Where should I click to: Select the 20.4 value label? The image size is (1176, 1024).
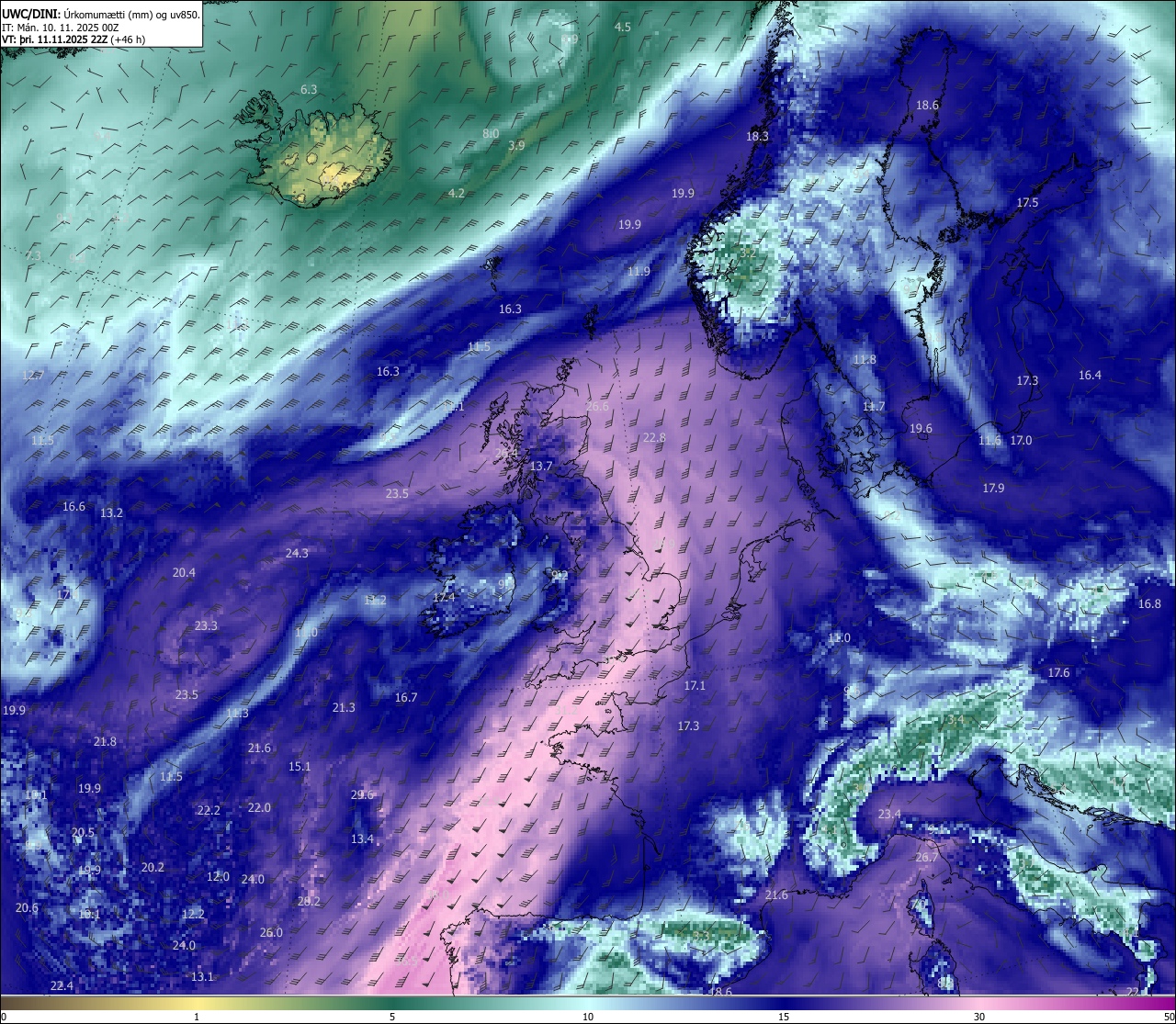184,572
